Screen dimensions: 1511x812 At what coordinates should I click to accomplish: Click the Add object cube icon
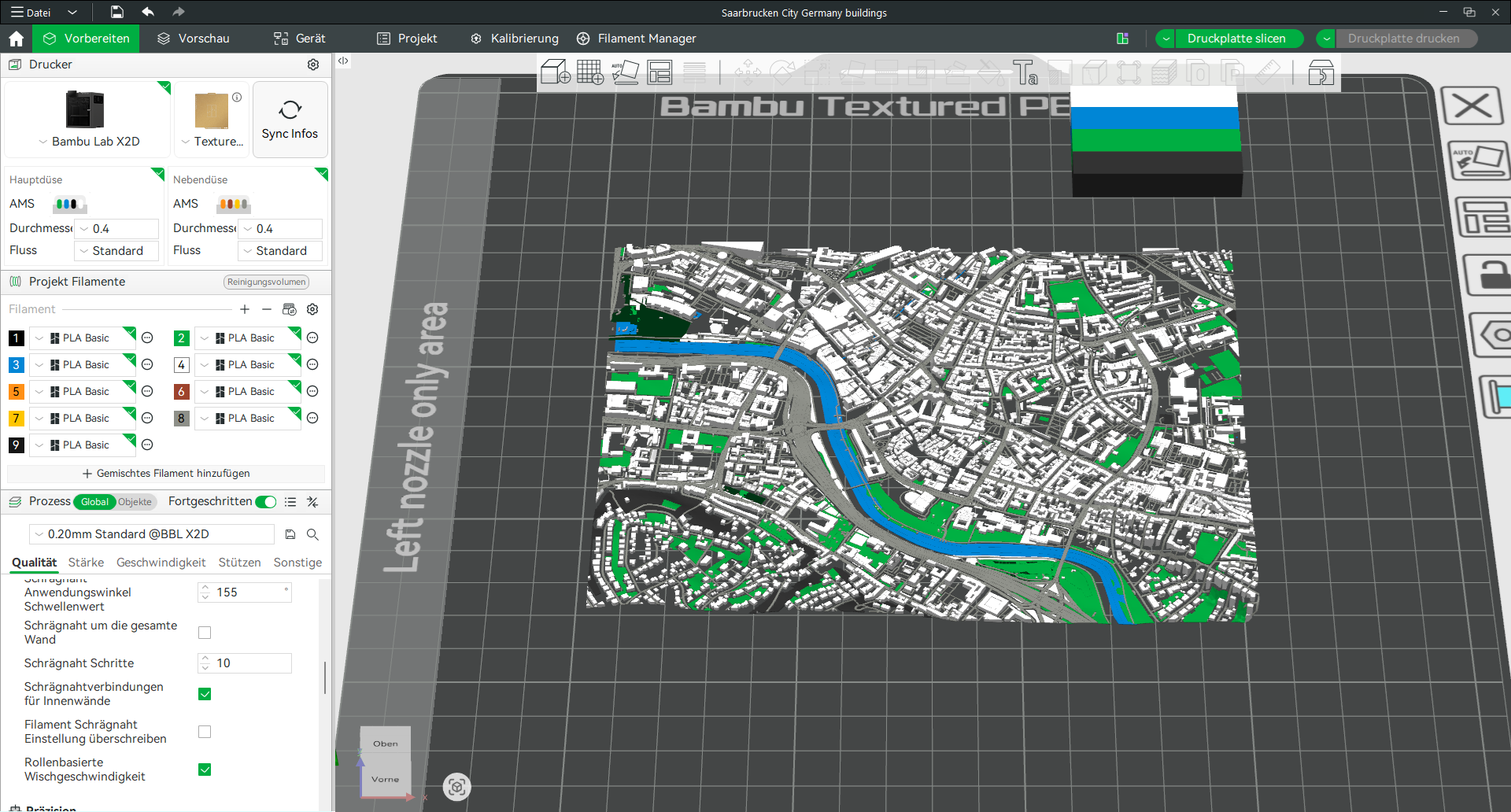tap(555, 72)
